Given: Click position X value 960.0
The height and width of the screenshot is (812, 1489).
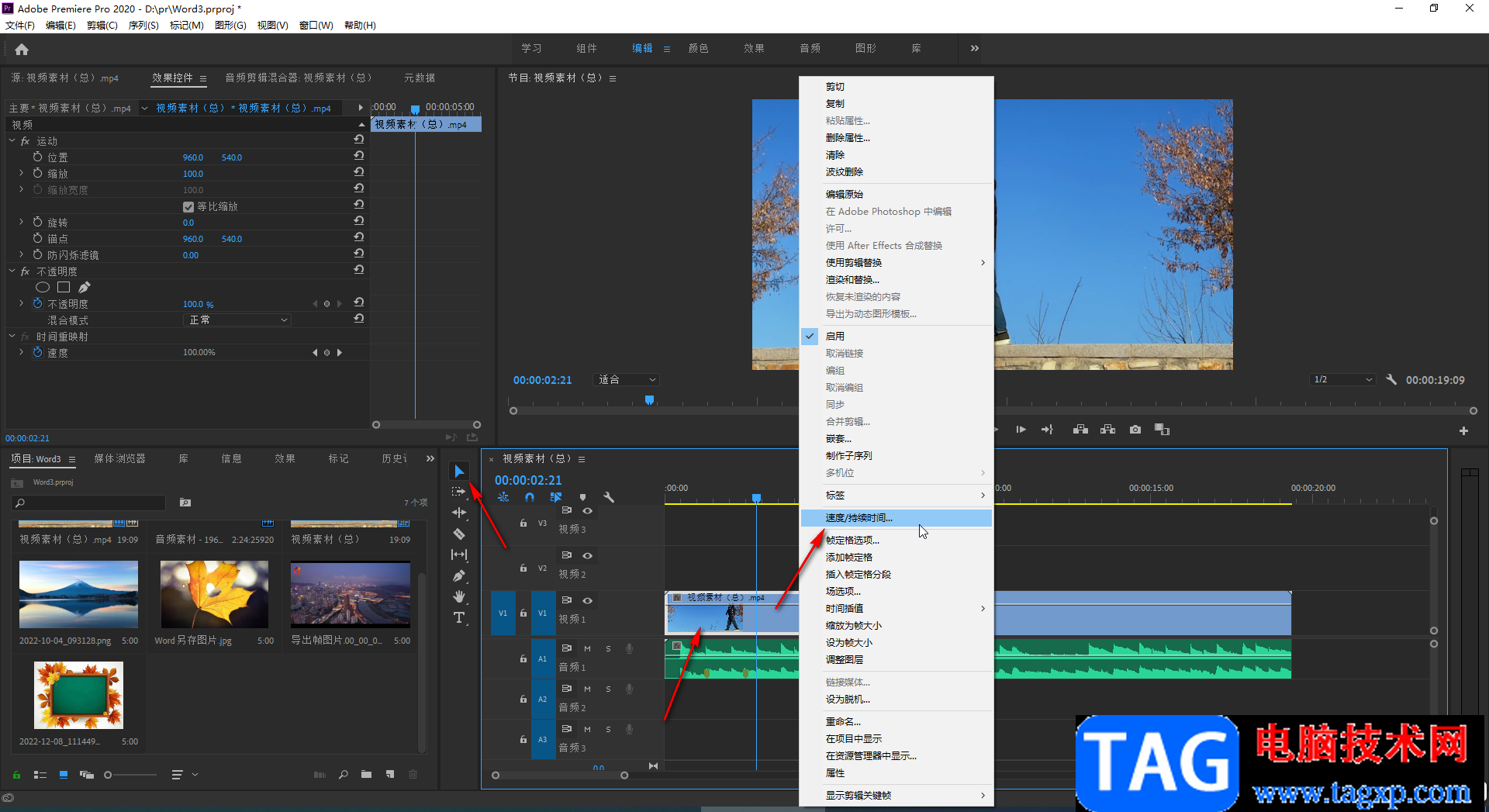Looking at the screenshot, I should point(193,157).
